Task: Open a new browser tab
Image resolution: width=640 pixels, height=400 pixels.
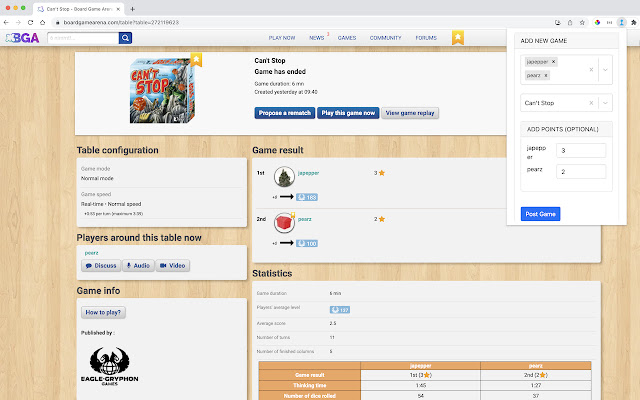Action: [132, 9]
